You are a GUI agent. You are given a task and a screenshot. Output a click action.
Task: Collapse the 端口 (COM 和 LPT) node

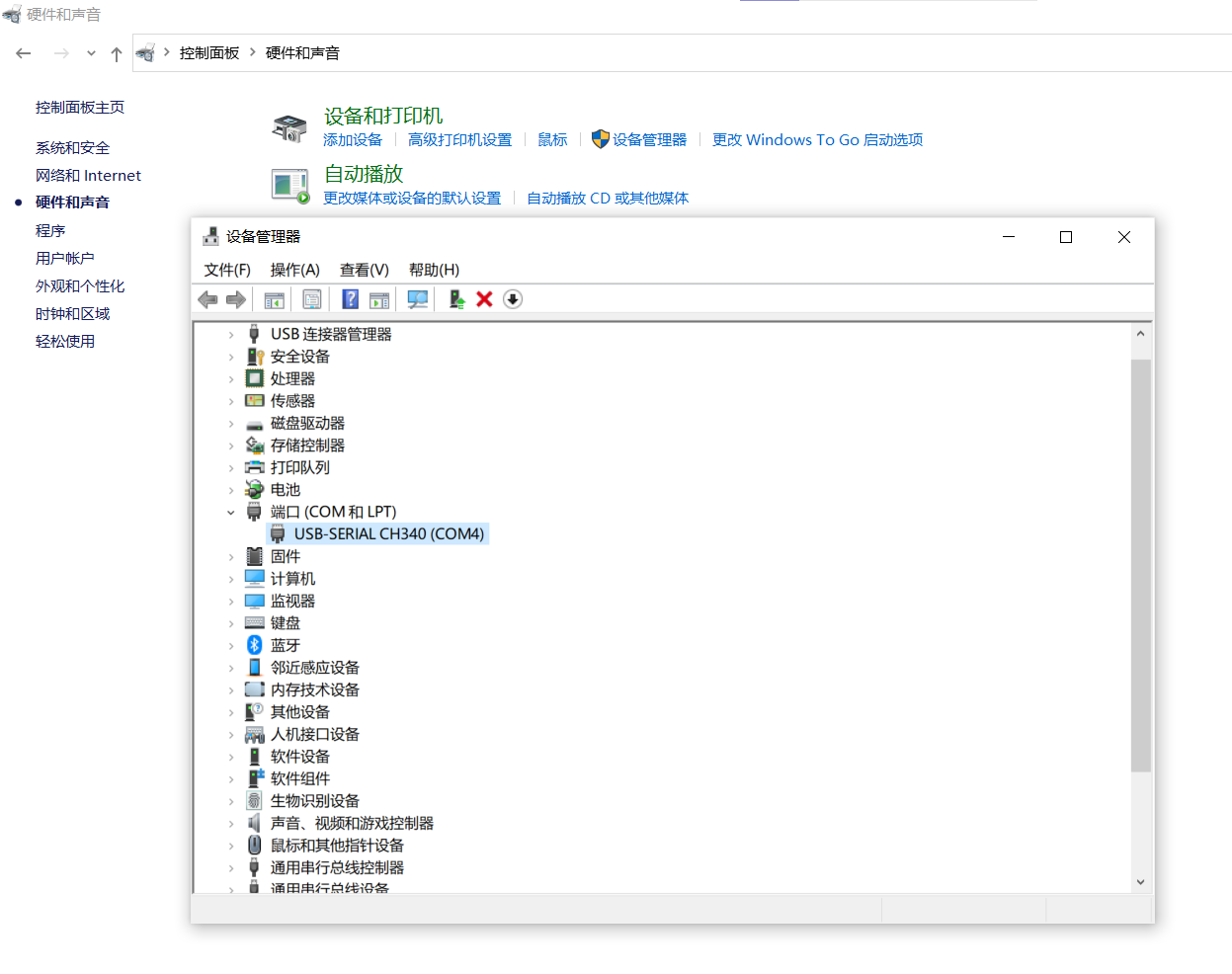231,513
